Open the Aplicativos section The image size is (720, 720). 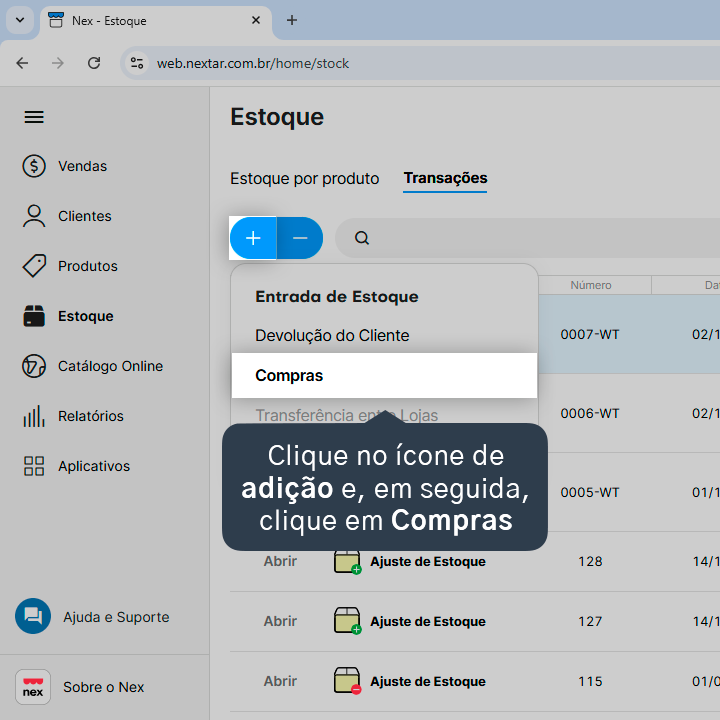pos(94,467)
